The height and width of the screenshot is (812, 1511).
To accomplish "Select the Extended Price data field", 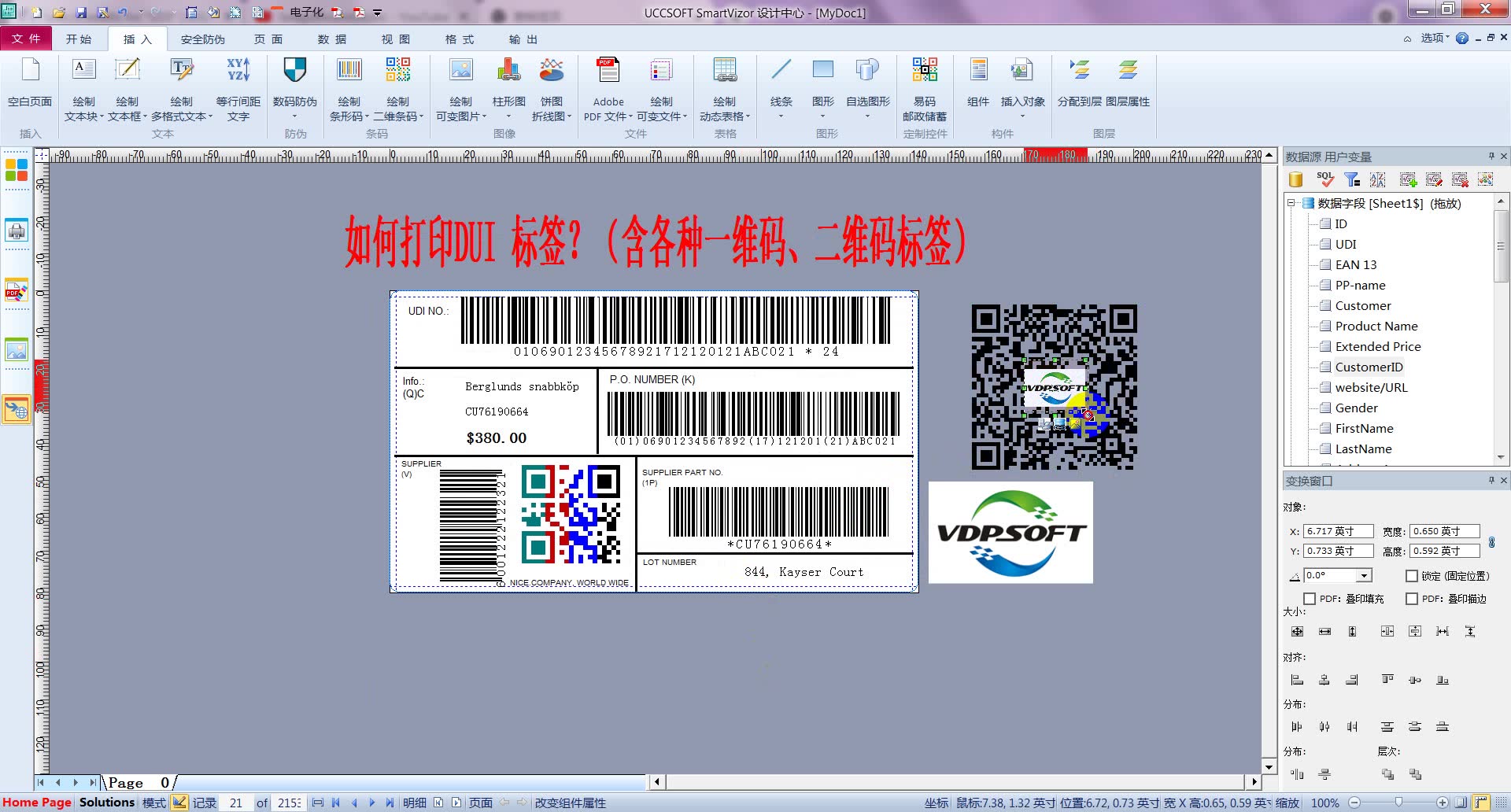I will point(1378,346).
